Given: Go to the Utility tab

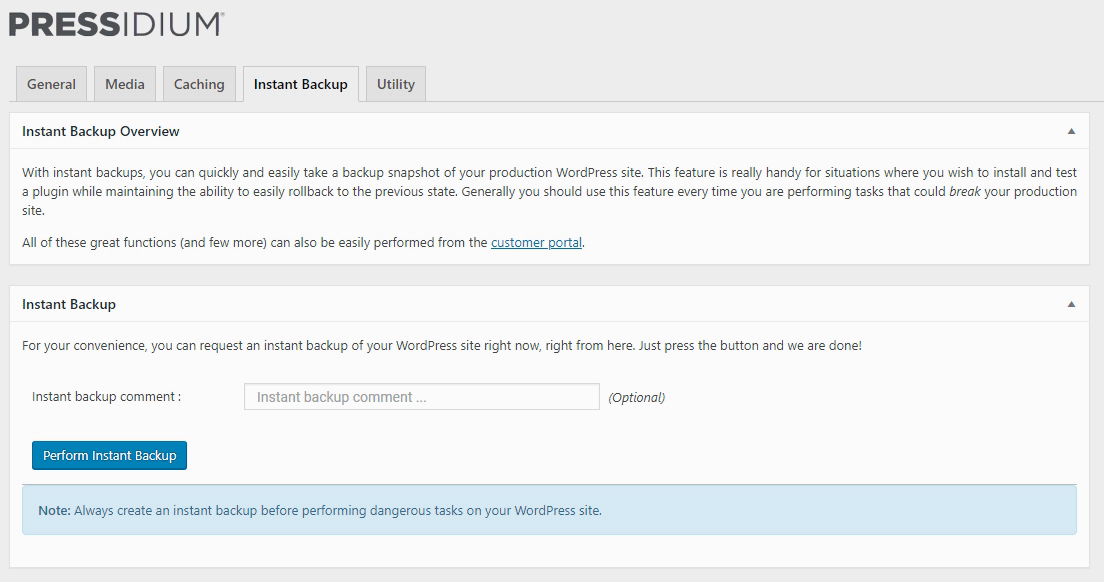Looking at the screenshot, I should 396,84.
